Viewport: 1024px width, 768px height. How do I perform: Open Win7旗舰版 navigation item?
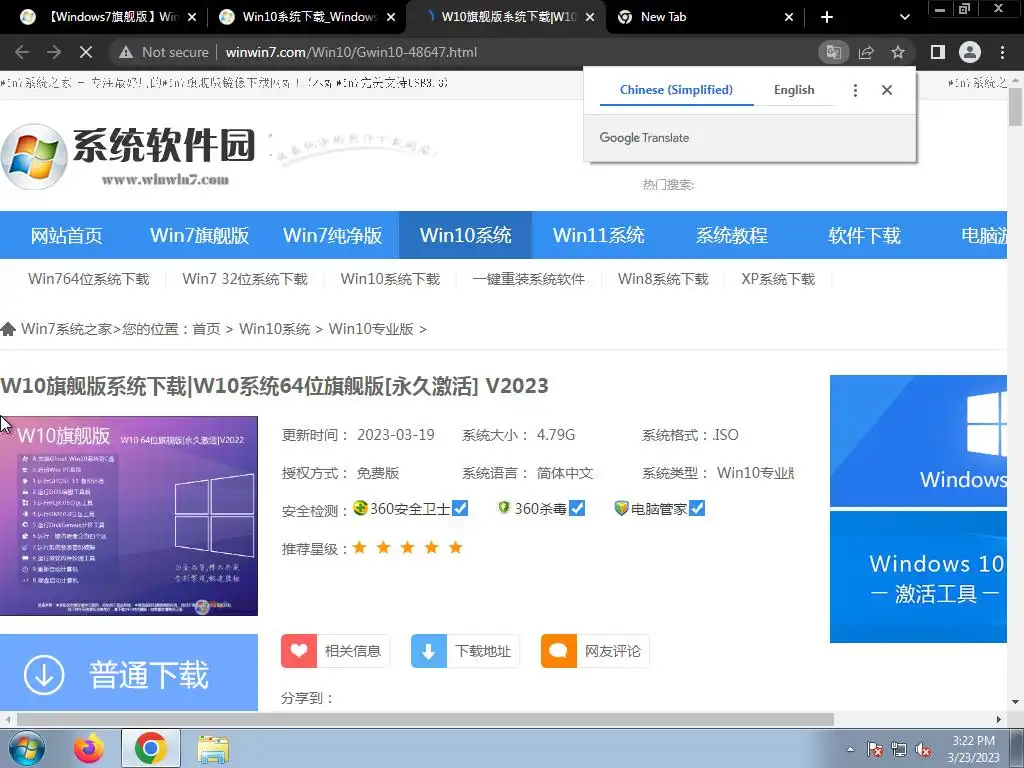click(200, 235)
